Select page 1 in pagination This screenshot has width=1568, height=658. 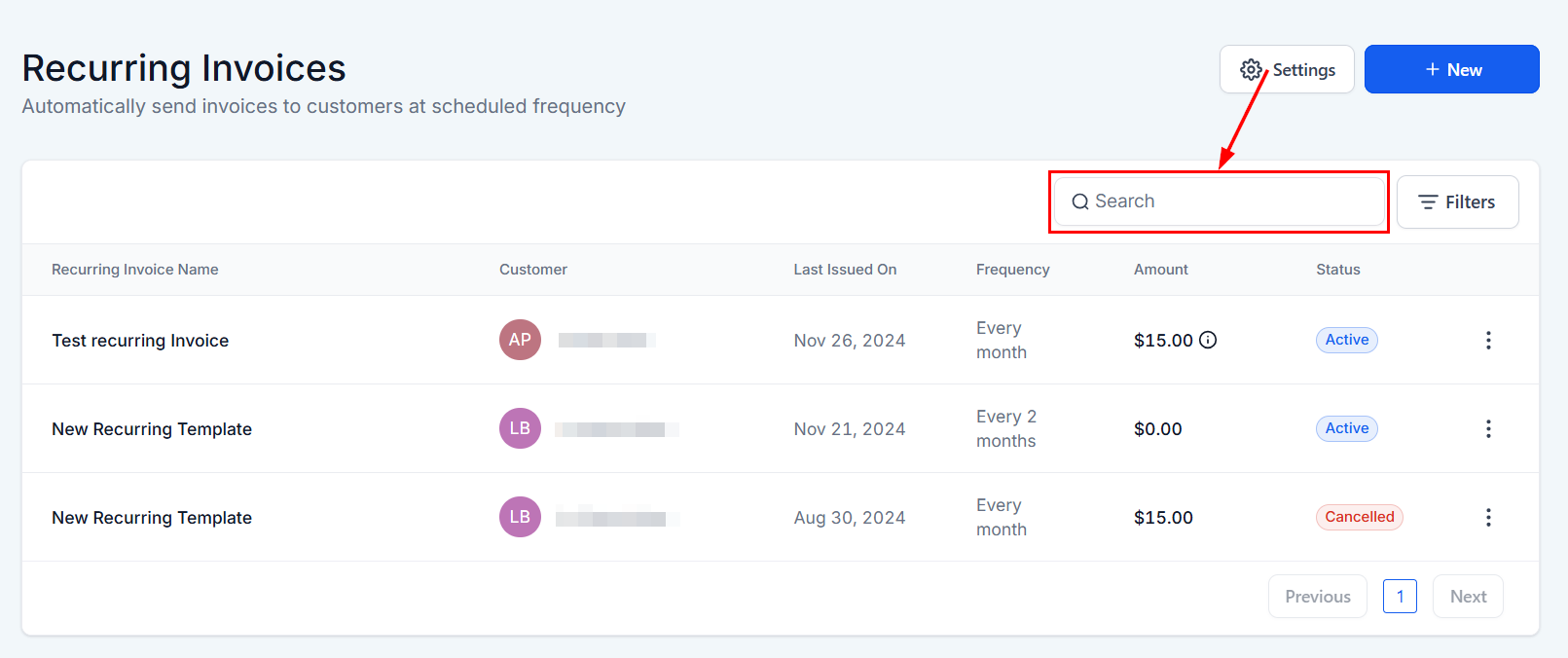pyautogui.click(x=1400, y=597)
